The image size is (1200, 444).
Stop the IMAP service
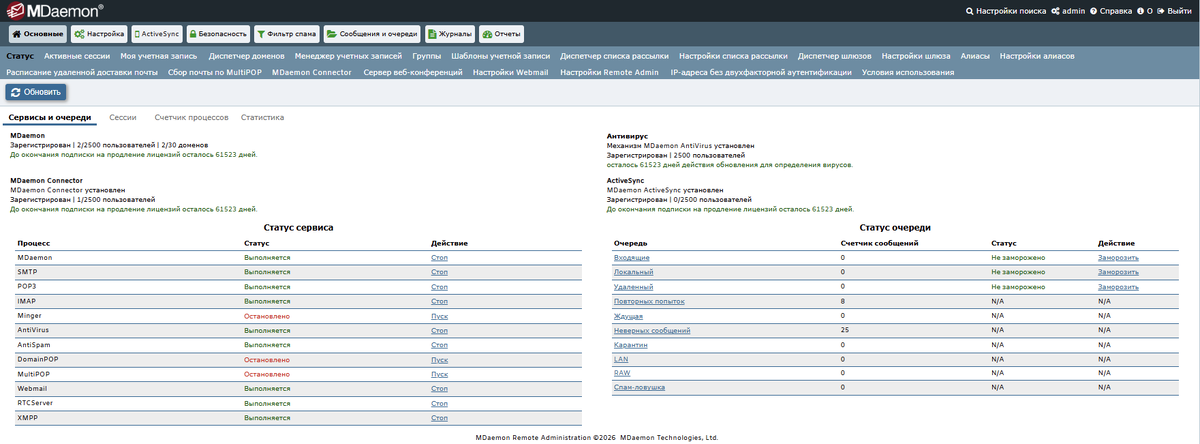click(439, 301)
